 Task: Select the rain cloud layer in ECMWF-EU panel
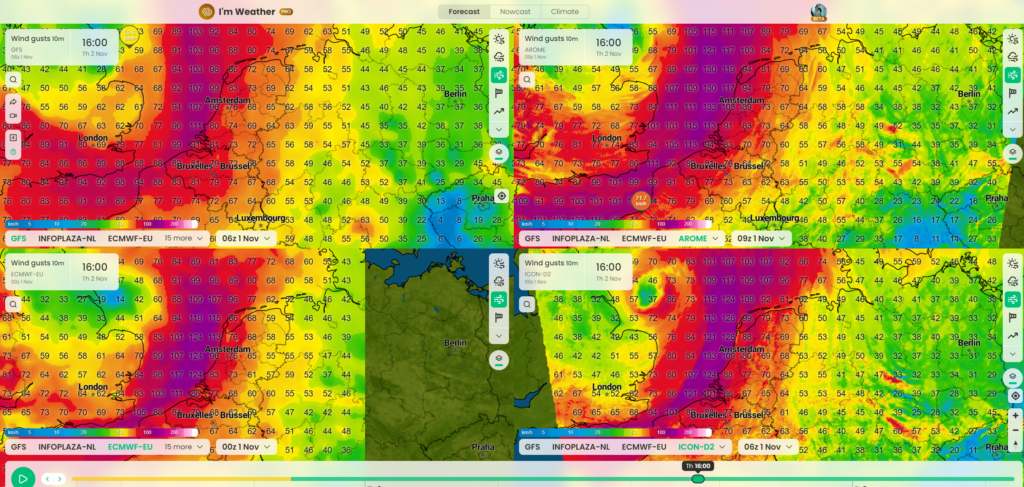coord(499,281)
